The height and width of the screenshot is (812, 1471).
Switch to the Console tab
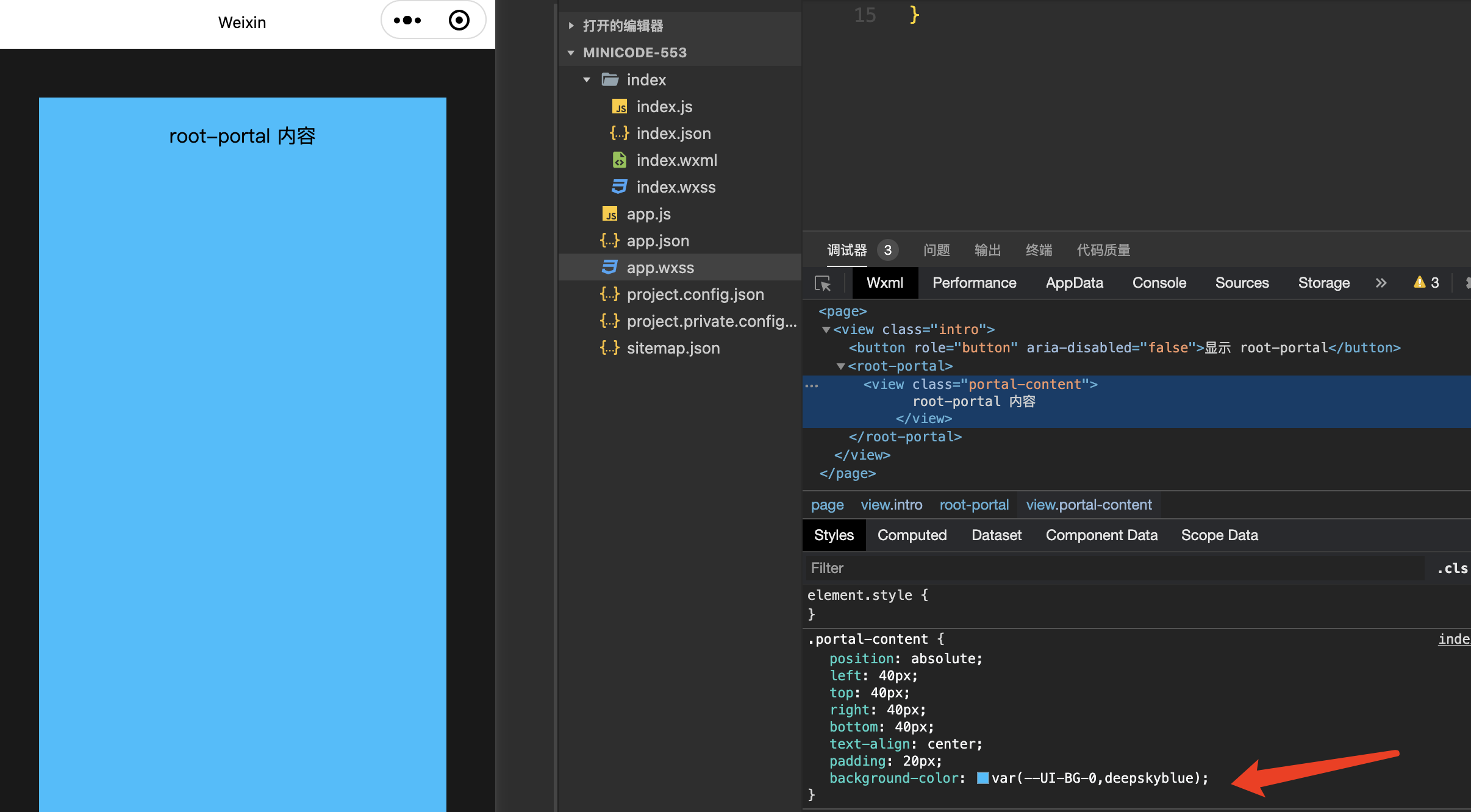[1159, 283]
